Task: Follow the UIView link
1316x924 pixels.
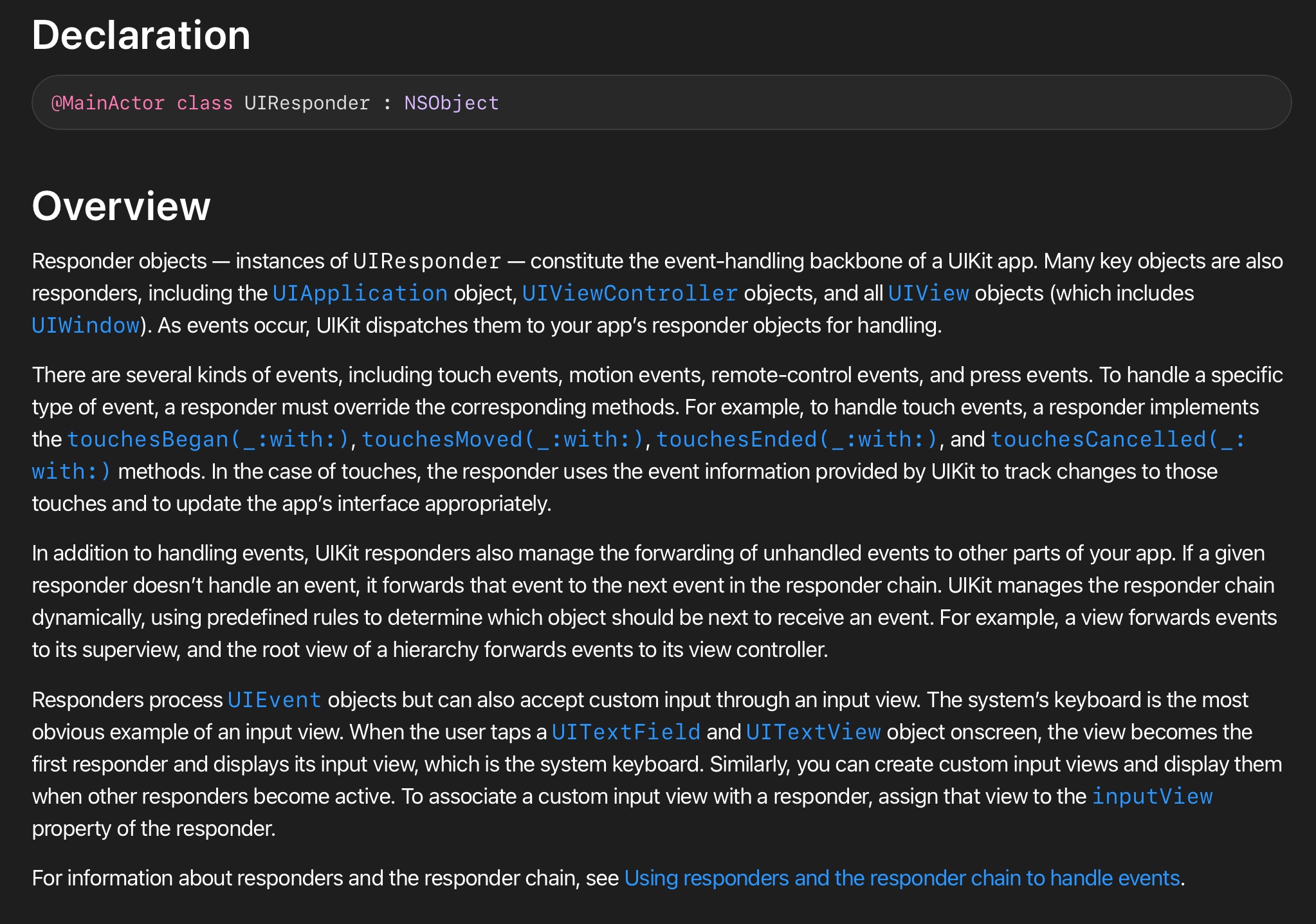Action: click(928, 293)
